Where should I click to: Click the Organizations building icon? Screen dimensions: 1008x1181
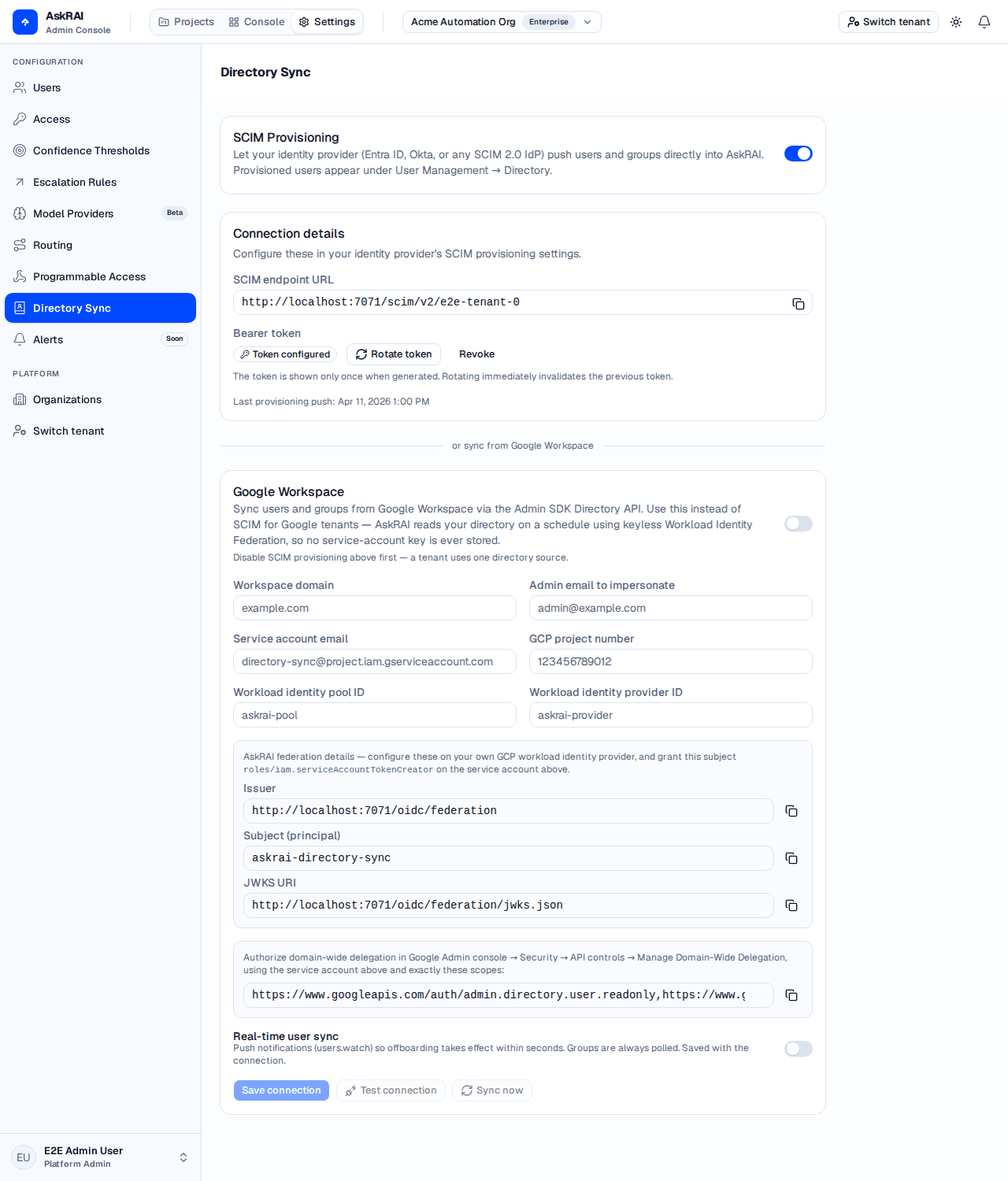point(20,399)
